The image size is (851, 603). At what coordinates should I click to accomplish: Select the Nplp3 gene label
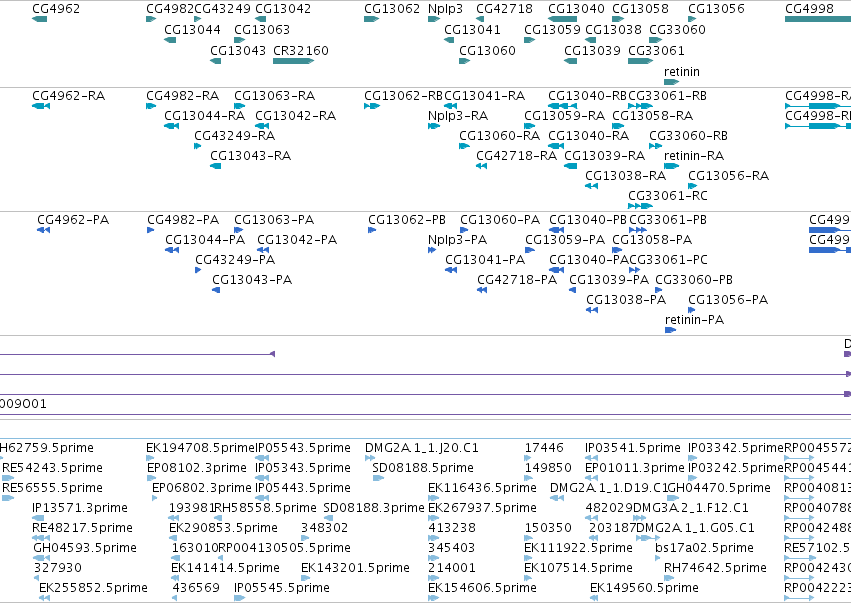pyautogui.click(x=445, y=9)
